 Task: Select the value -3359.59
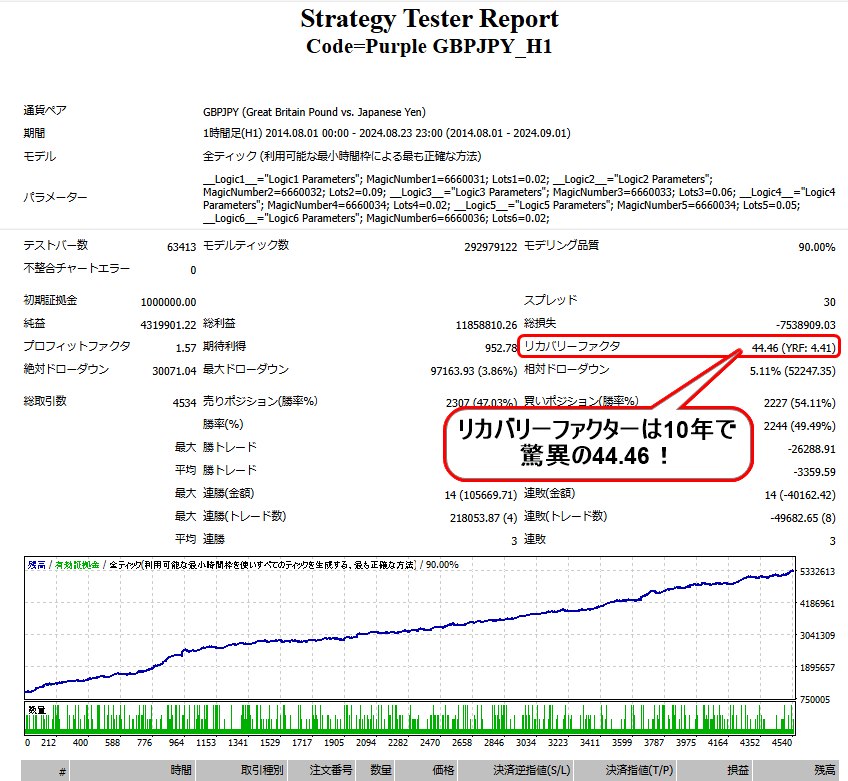814,472
